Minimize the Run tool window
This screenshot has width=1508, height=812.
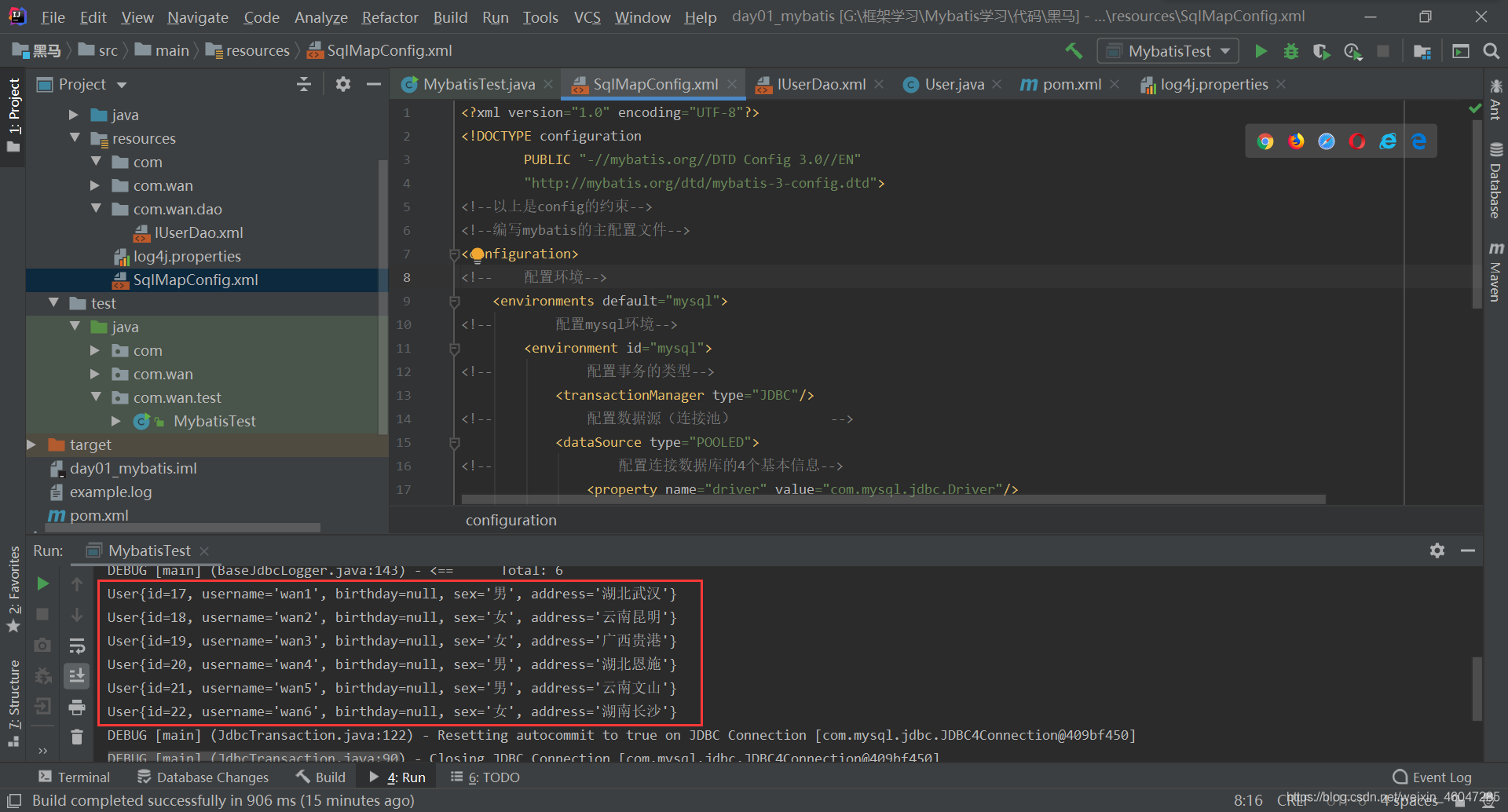pos(1468,550)
